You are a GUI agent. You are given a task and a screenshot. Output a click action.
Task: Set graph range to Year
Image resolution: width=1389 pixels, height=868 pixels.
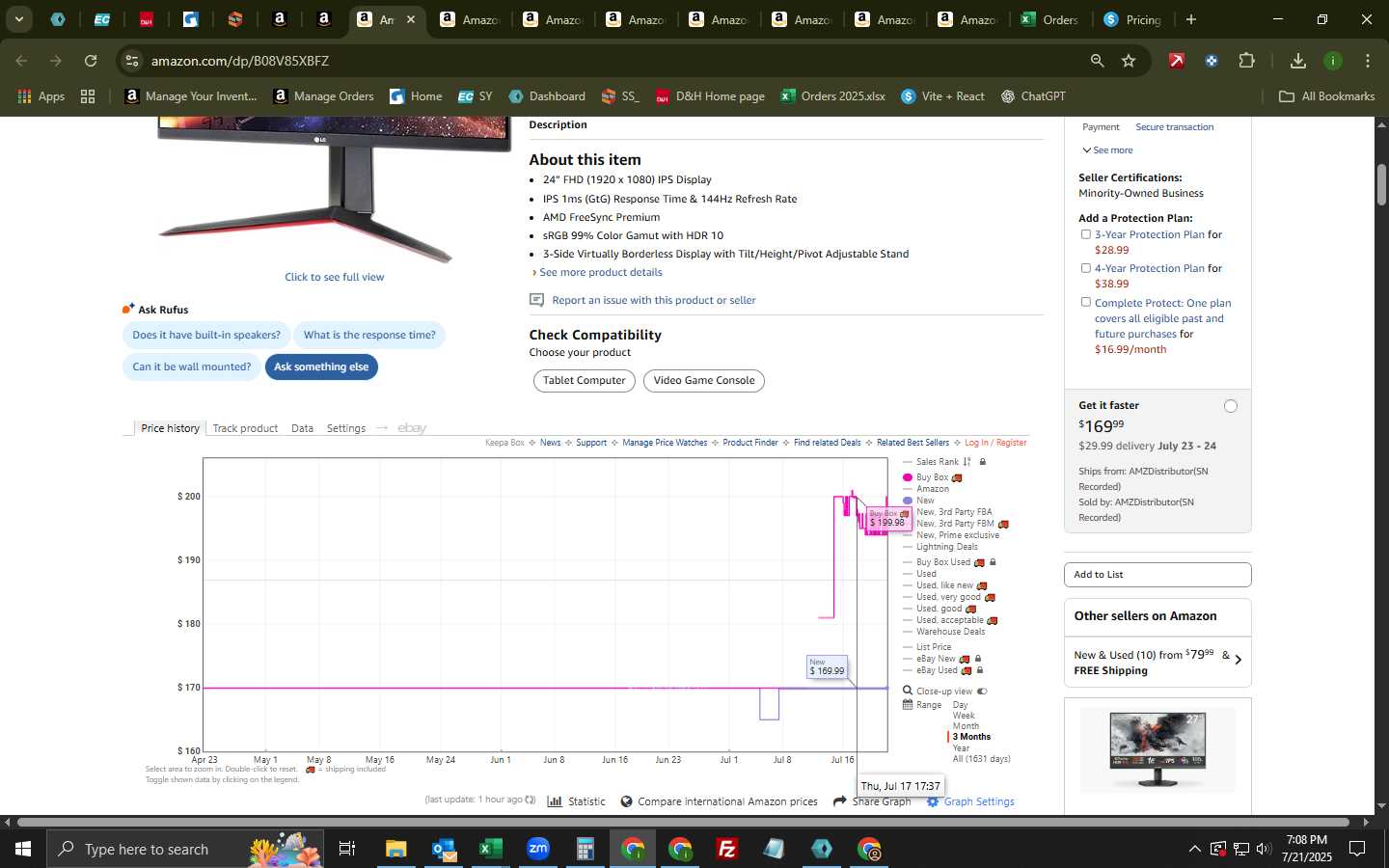click(961, 747)
